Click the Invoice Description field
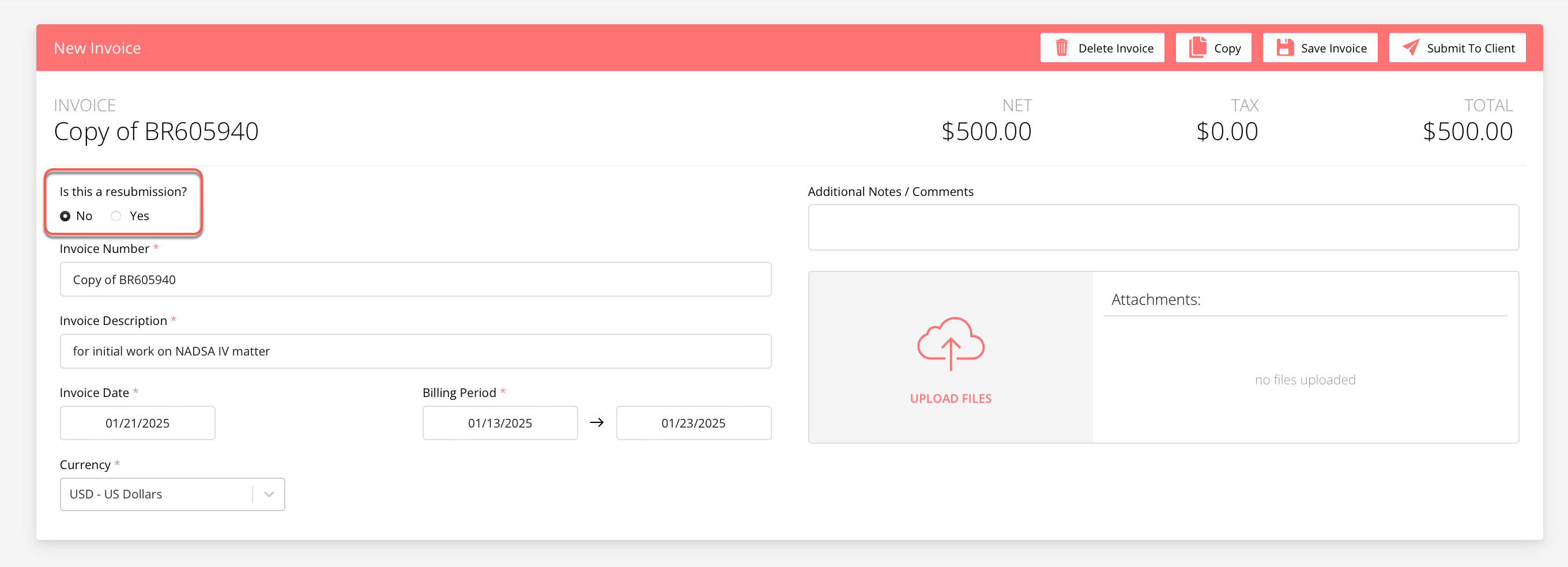Image resolution: width=1568 pixels, height=567 pixels. click(x=416, y=351)
